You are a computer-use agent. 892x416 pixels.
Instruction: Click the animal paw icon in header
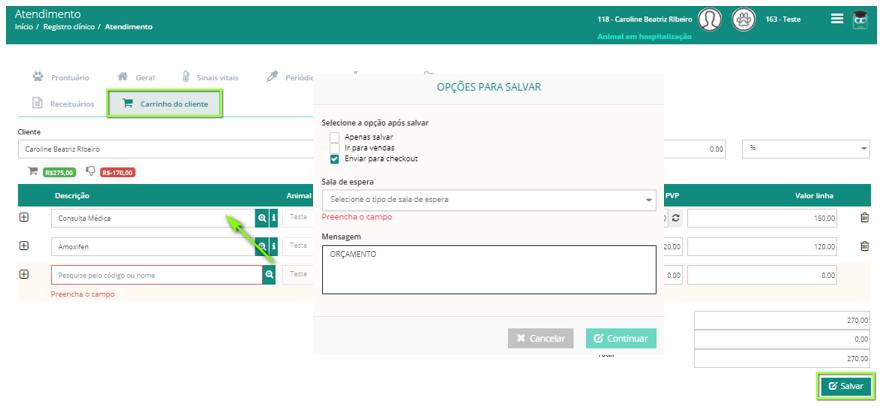[x=744, y=20]
